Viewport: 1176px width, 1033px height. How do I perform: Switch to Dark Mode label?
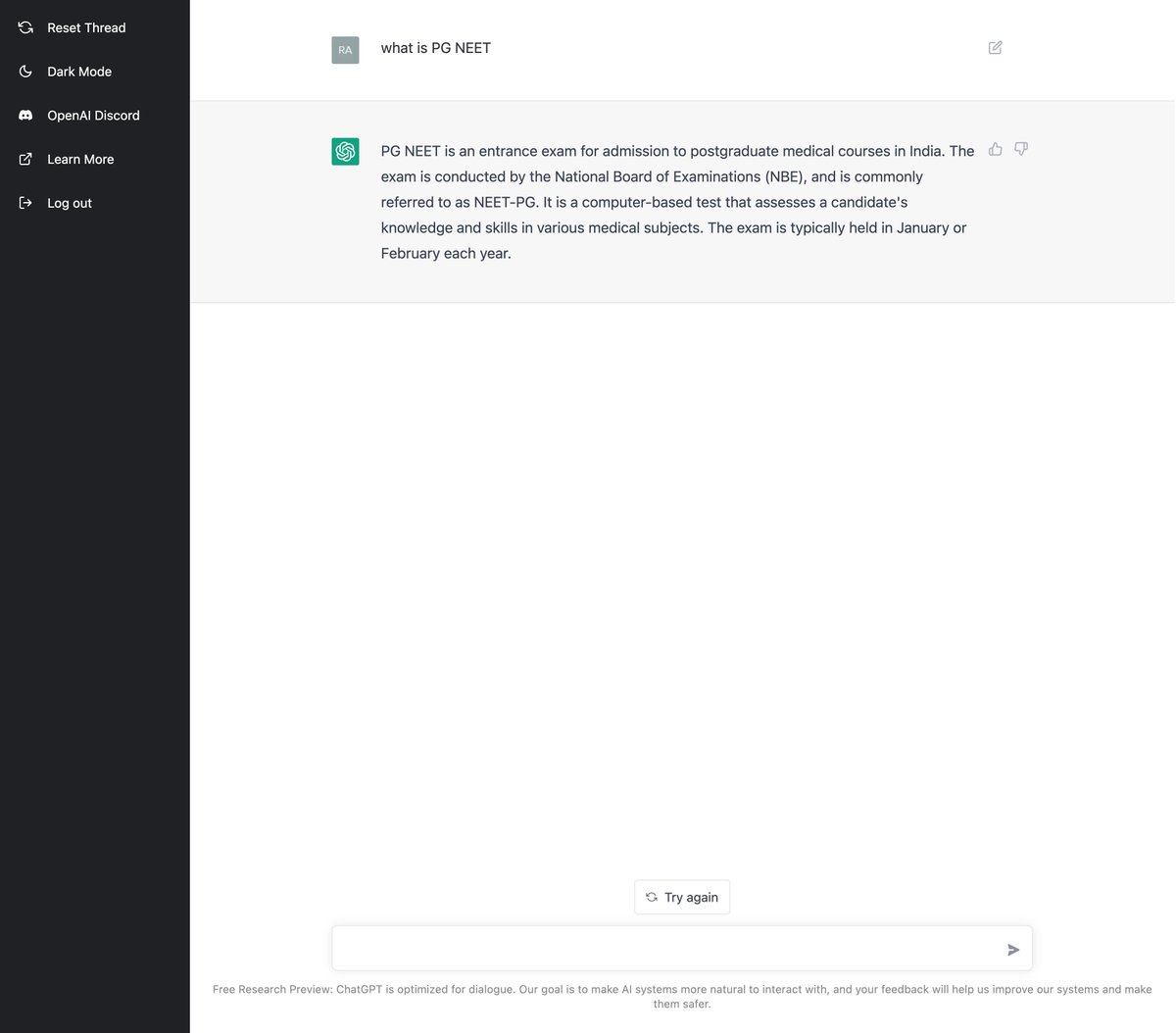click(x=79, y=72)
